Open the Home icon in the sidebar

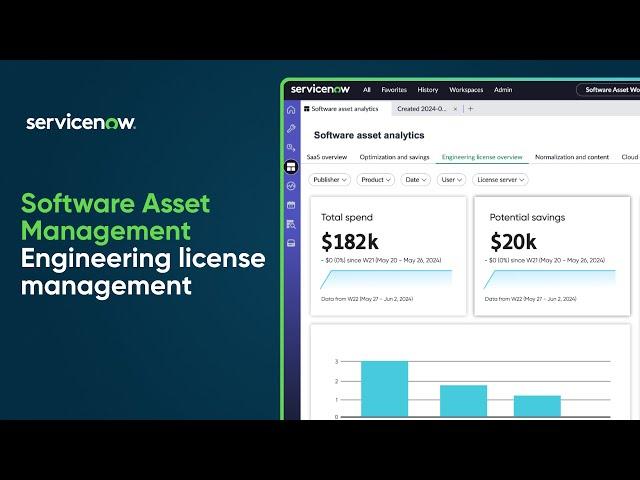[291, 110]
